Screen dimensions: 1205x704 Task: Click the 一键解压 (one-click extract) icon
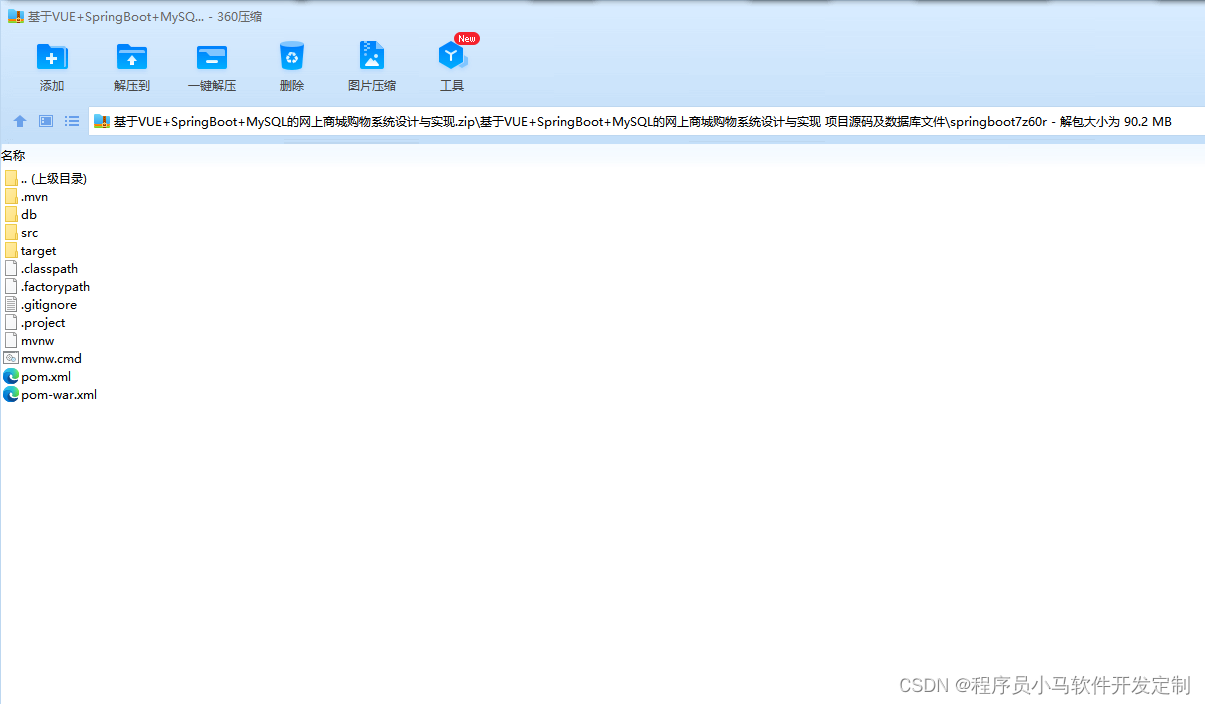[x=211, y=63]
